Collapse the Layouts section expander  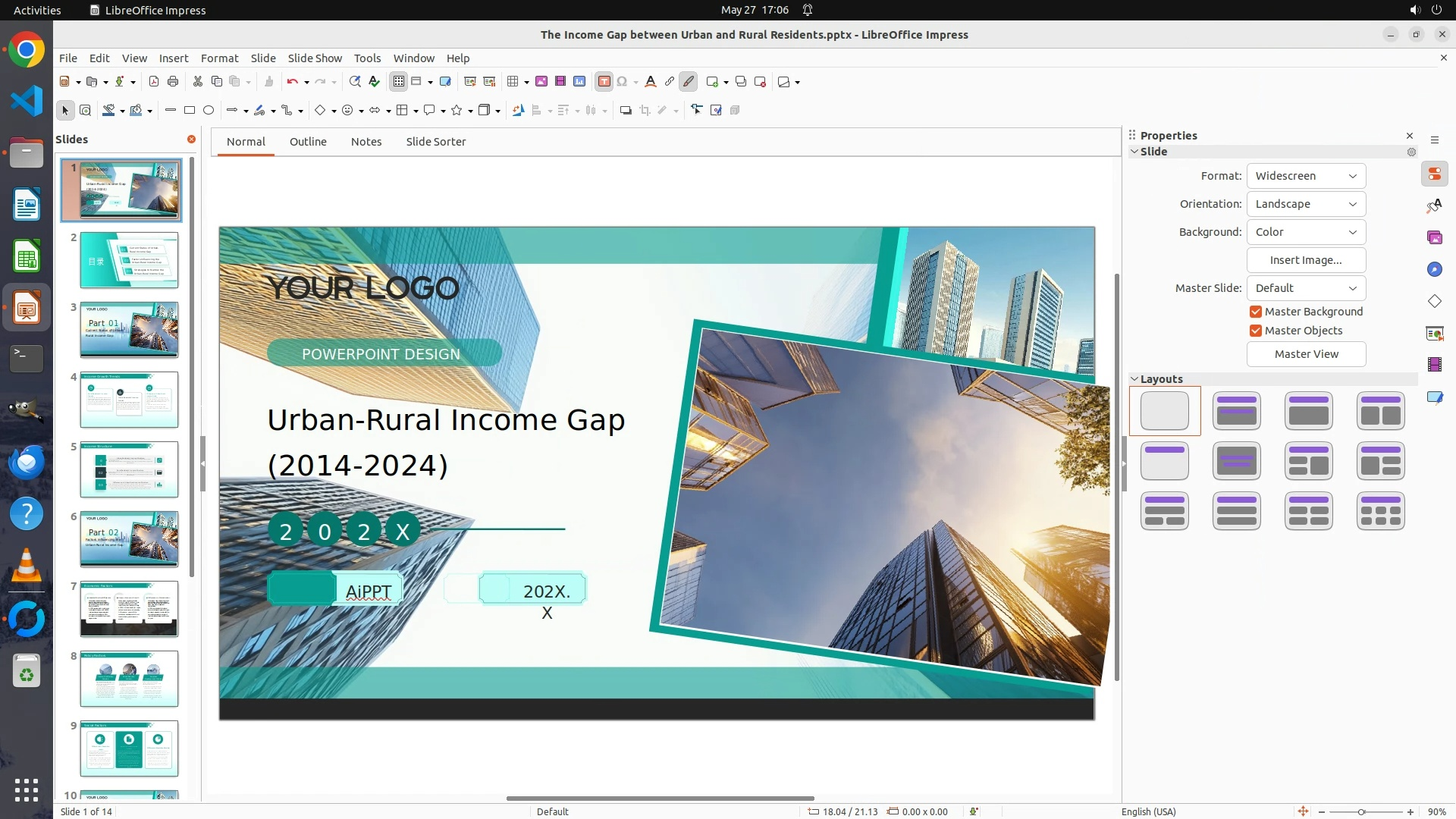tap(1134, 379)
